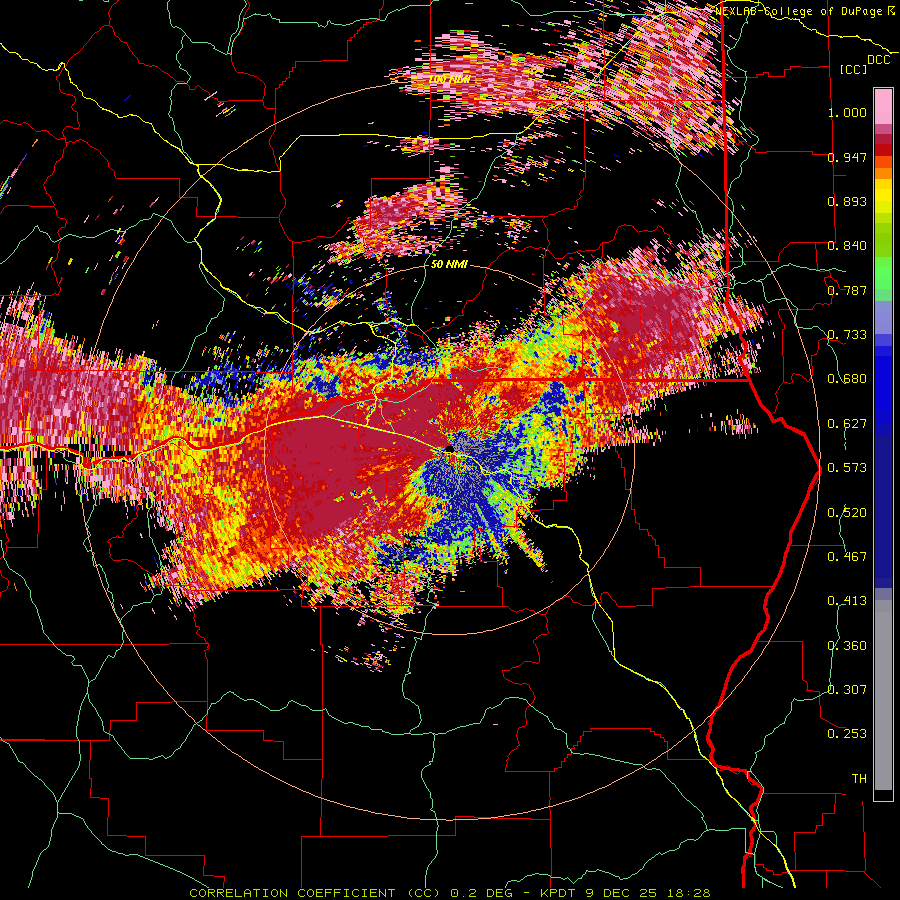The height and width of the screenshot is (900, 900).
Task: Click the Correlation Coefficient KPDT caption
Action: coord(450,893)
